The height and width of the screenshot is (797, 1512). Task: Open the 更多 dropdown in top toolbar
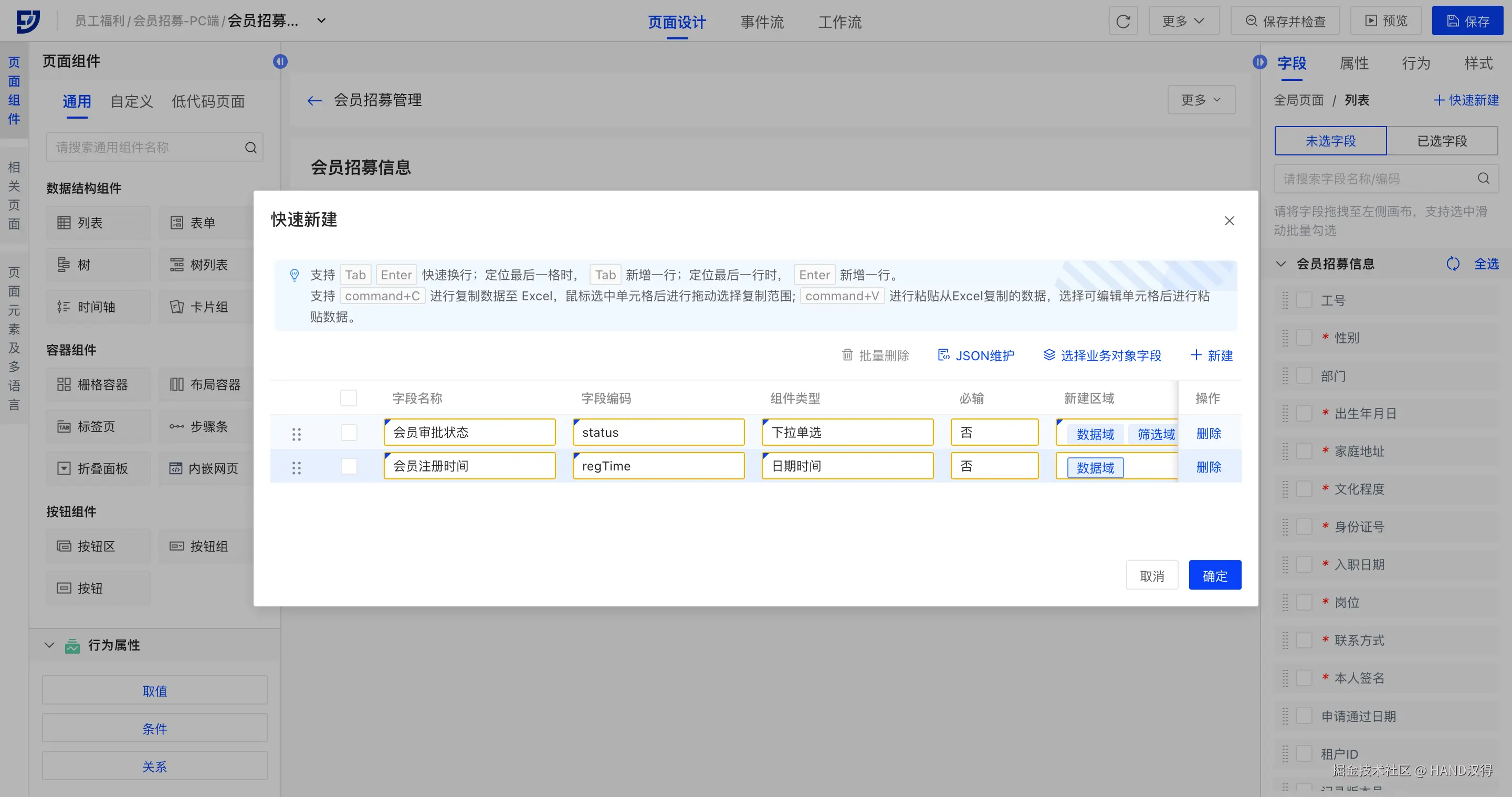click(x=1183, y=22)
